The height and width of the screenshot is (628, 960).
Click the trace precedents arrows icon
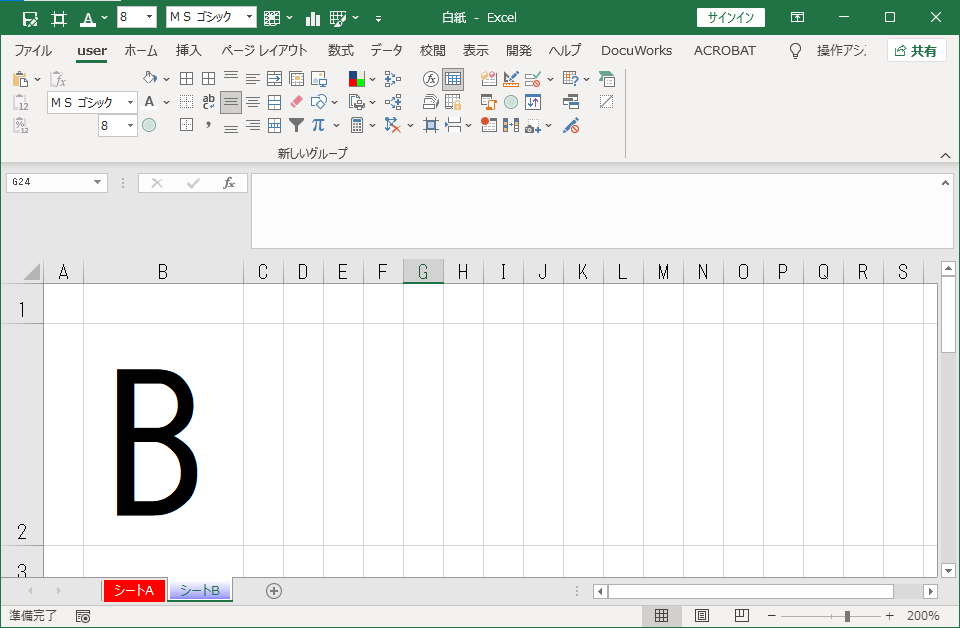coord(392,78)
